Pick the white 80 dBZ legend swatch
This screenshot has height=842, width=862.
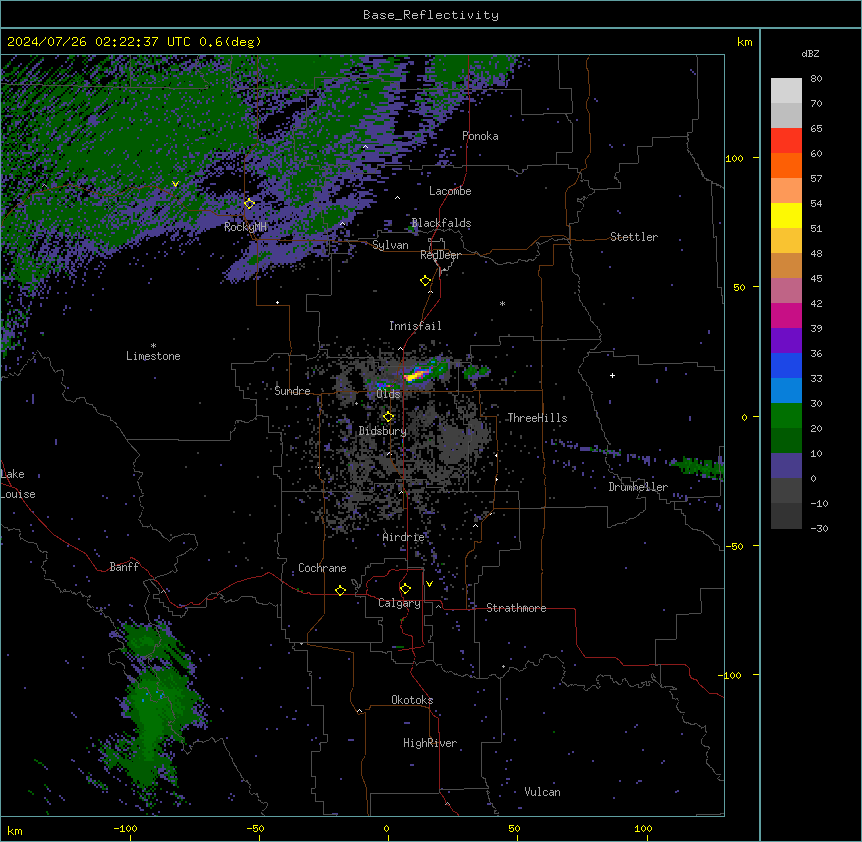click(x=786, y=91)
